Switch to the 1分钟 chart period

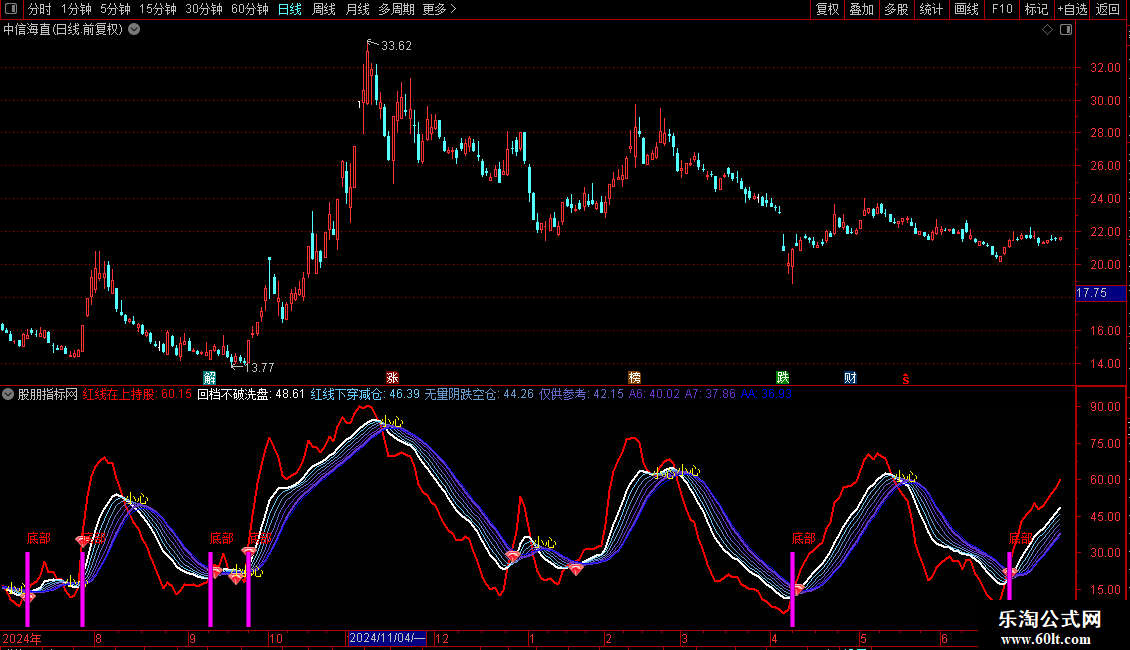click(76, 9)
